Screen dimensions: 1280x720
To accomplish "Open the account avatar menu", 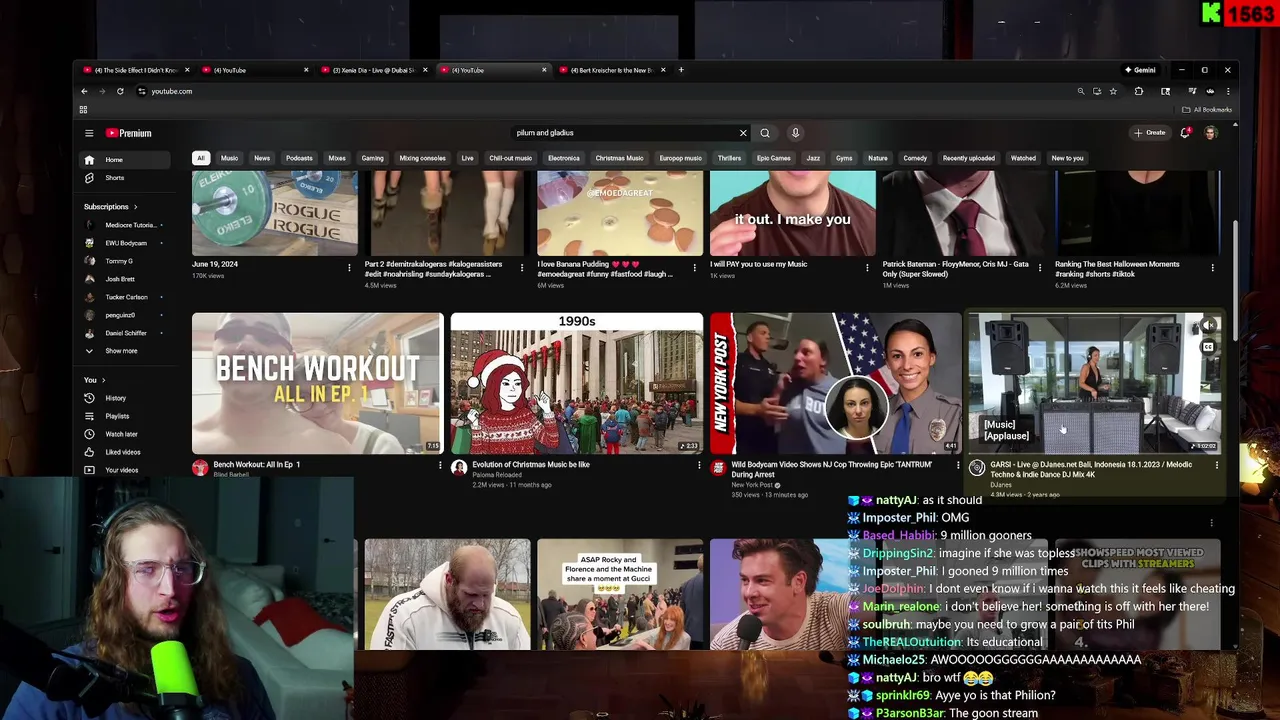I will coord(1210,133).
